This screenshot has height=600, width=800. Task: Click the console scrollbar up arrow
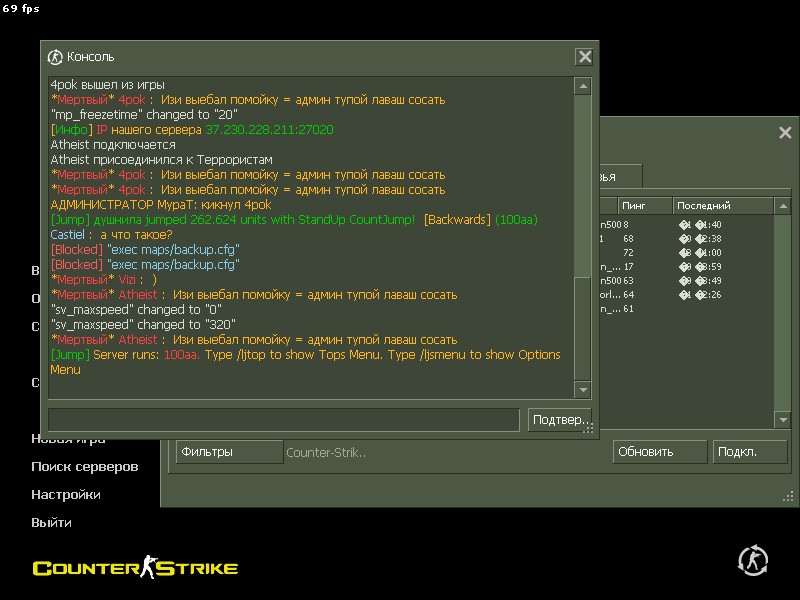(583, 86)
